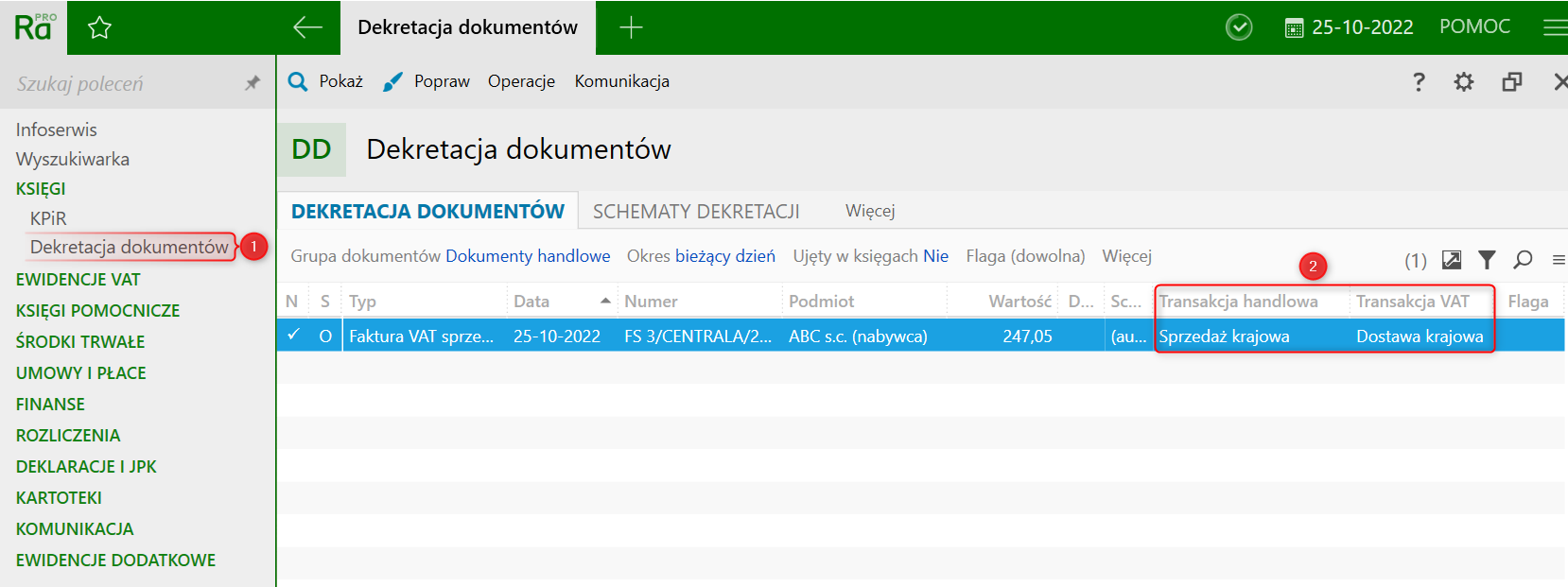The height and width of the screenshot is (587, 1568).
Task: Open EWIDENCJE DODATKOWE section
Action: pyautogui.click(x=115, y=561)
